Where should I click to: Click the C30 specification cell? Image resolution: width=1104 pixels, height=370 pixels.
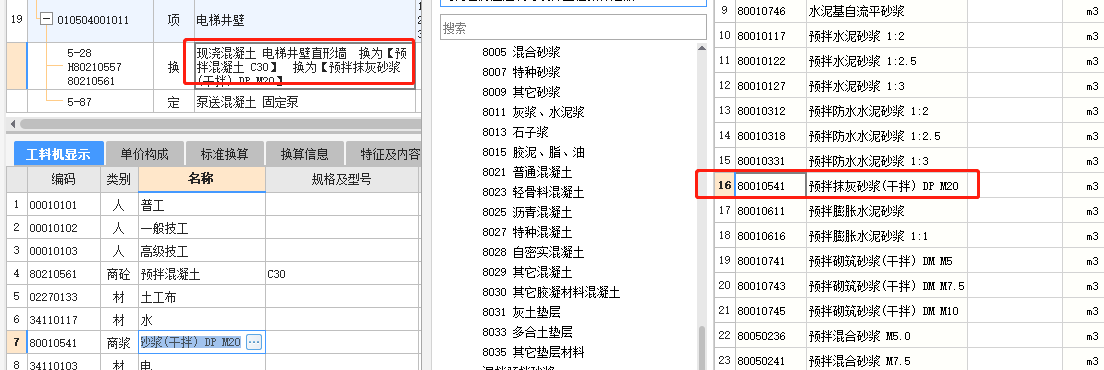pos(341,274)
